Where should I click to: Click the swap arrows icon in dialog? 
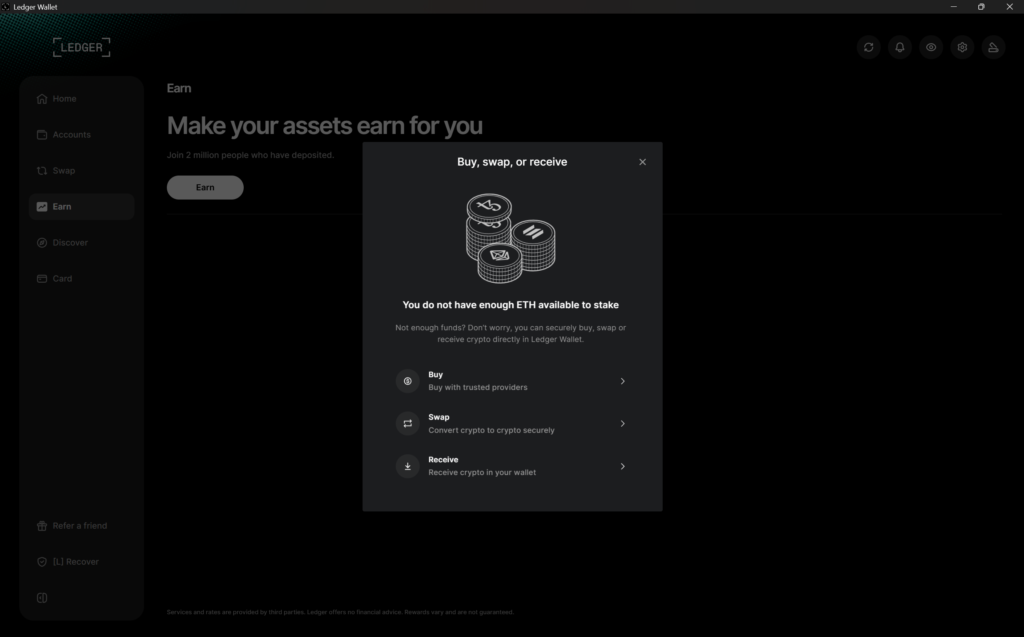pos(408,423)
